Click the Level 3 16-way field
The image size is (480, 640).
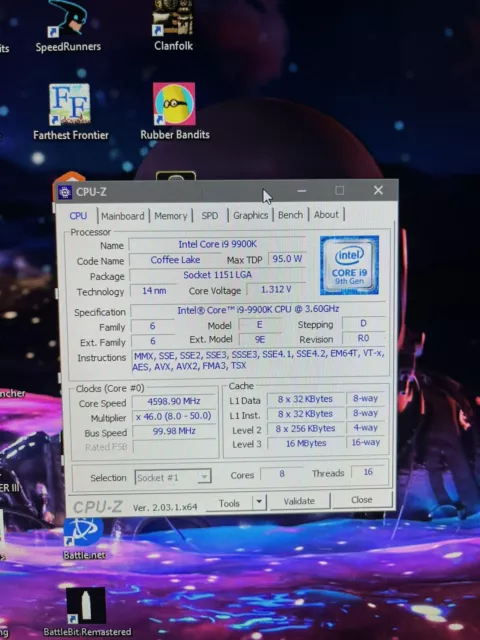(x=366, y=442)
